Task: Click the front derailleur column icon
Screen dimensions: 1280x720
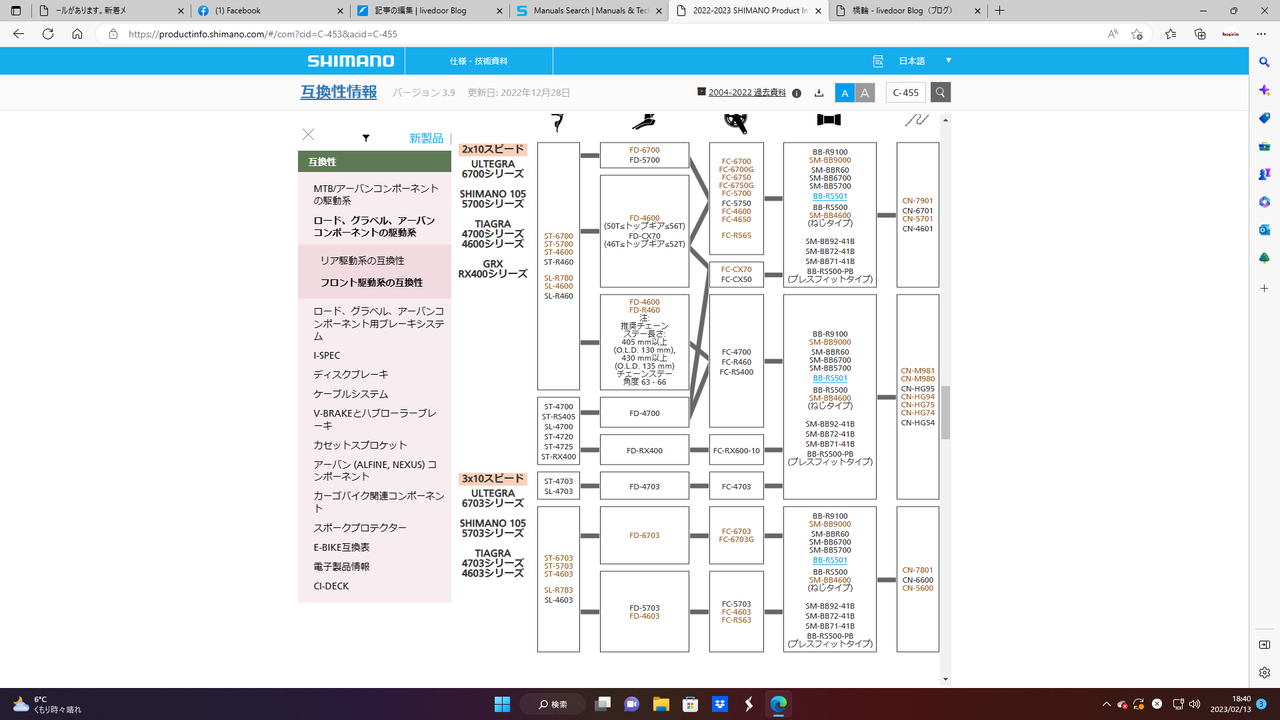Action: click(x=644, y=122)
